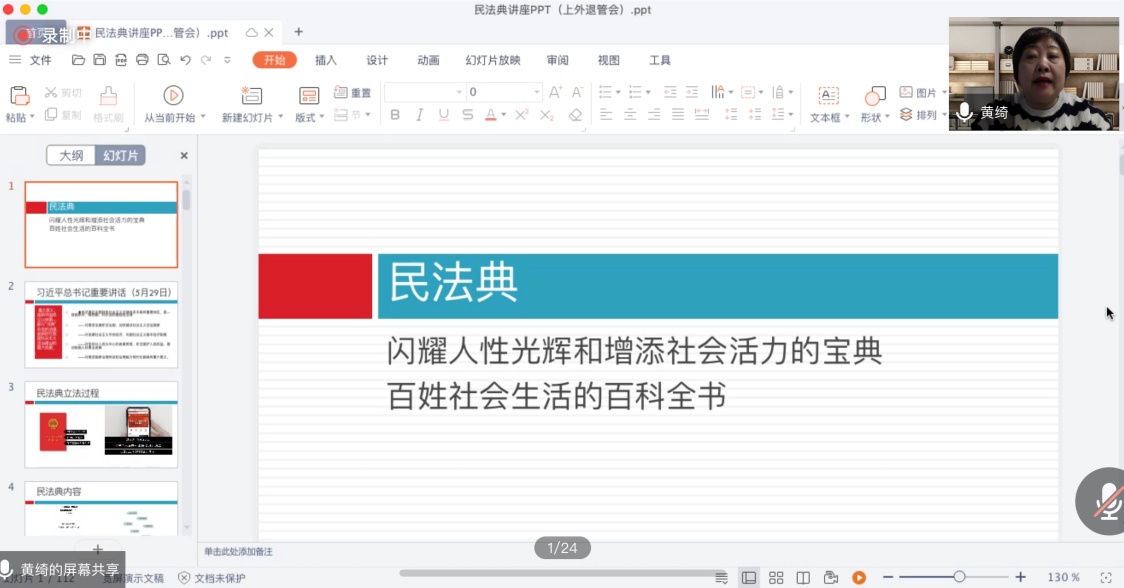Click the font color red A swatch
The image size is (1124, 588).
(491, 115)
